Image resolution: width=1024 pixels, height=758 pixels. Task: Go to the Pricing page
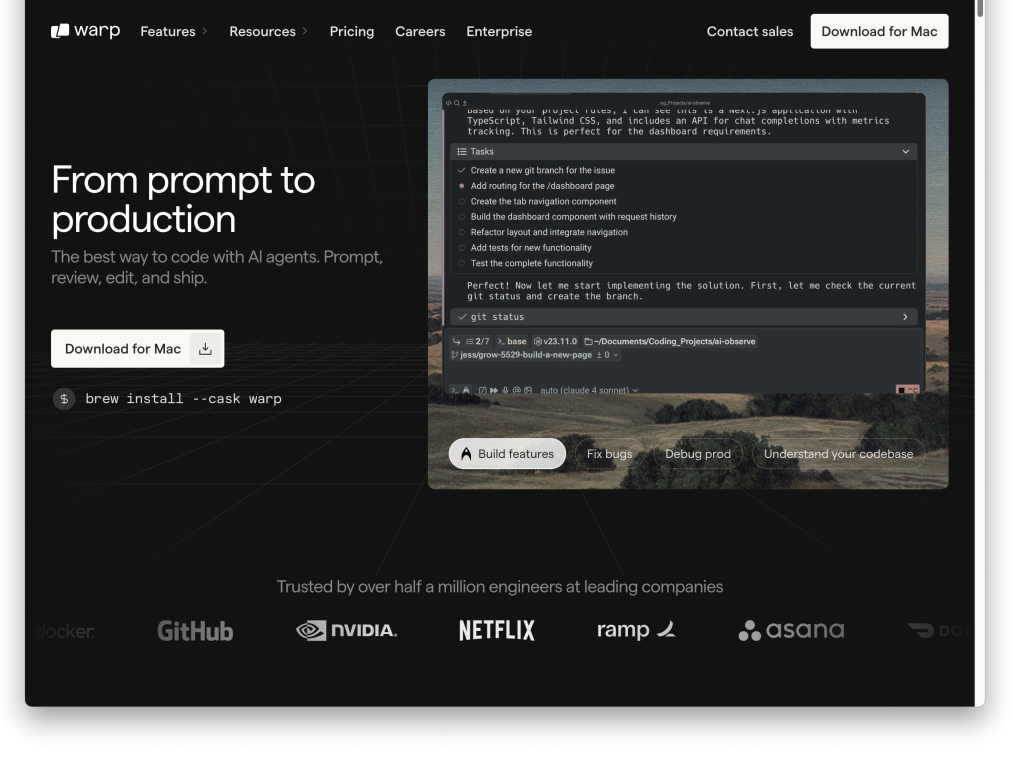tap(352, 31)
